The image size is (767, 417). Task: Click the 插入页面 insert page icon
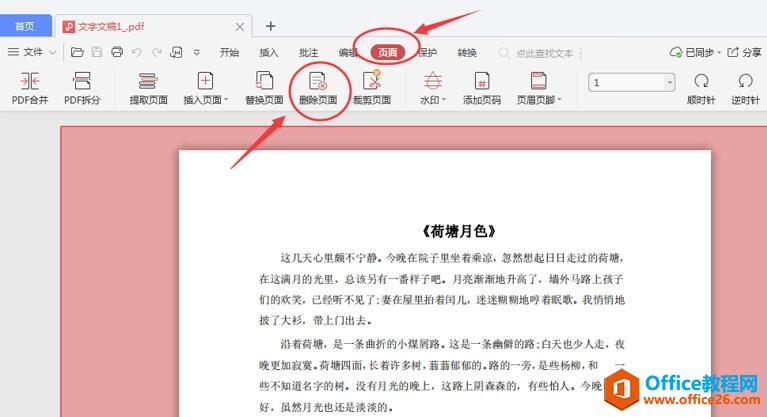click(x=205, y=81)
